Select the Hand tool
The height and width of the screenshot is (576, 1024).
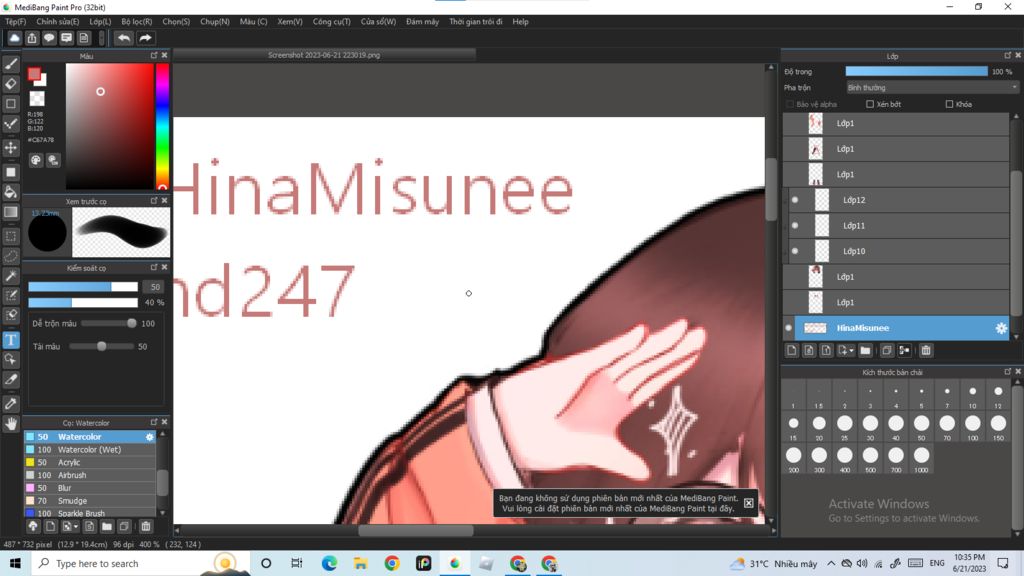click(11, 424)
